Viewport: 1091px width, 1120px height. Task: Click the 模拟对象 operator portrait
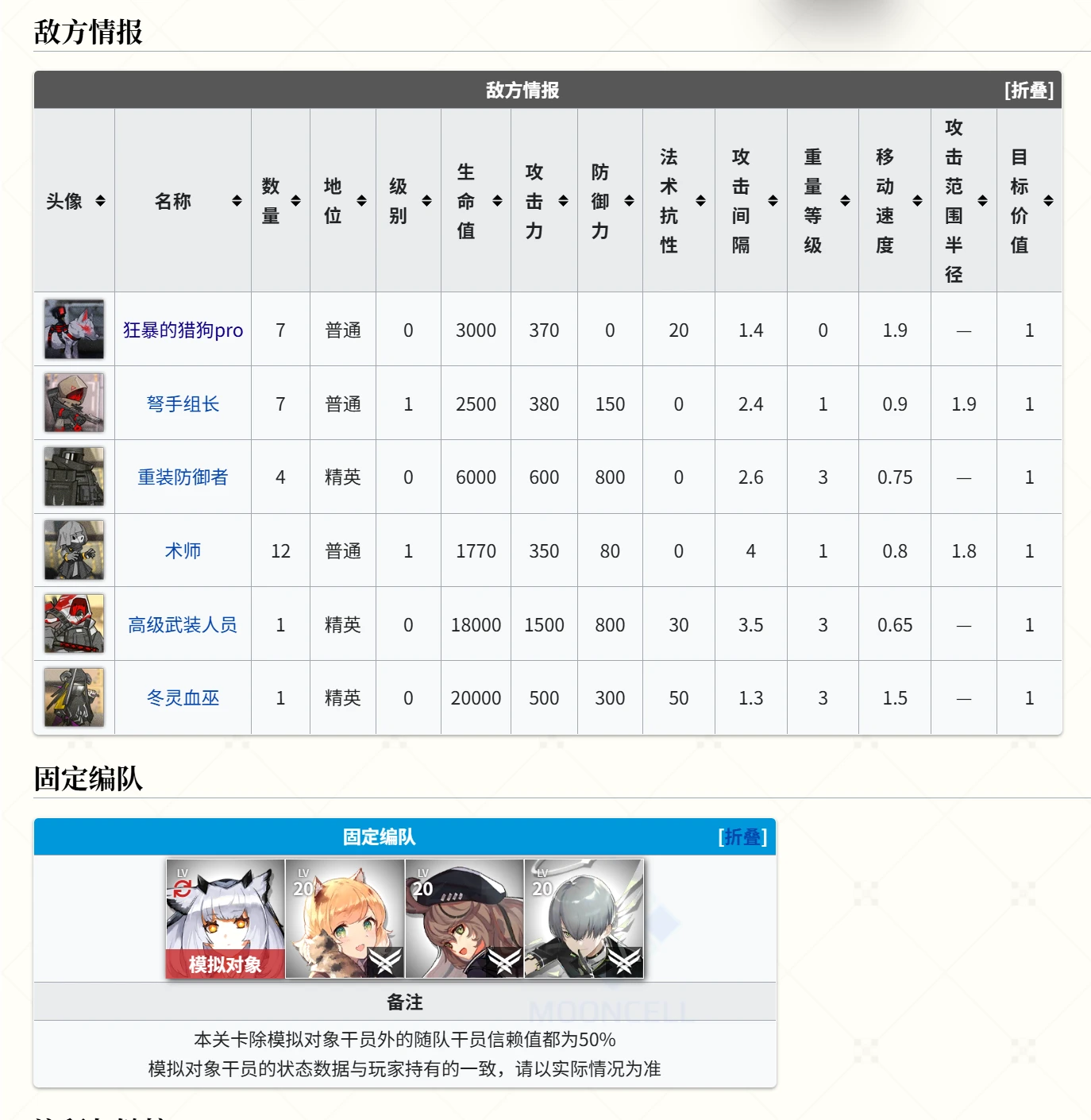[226, 918]
